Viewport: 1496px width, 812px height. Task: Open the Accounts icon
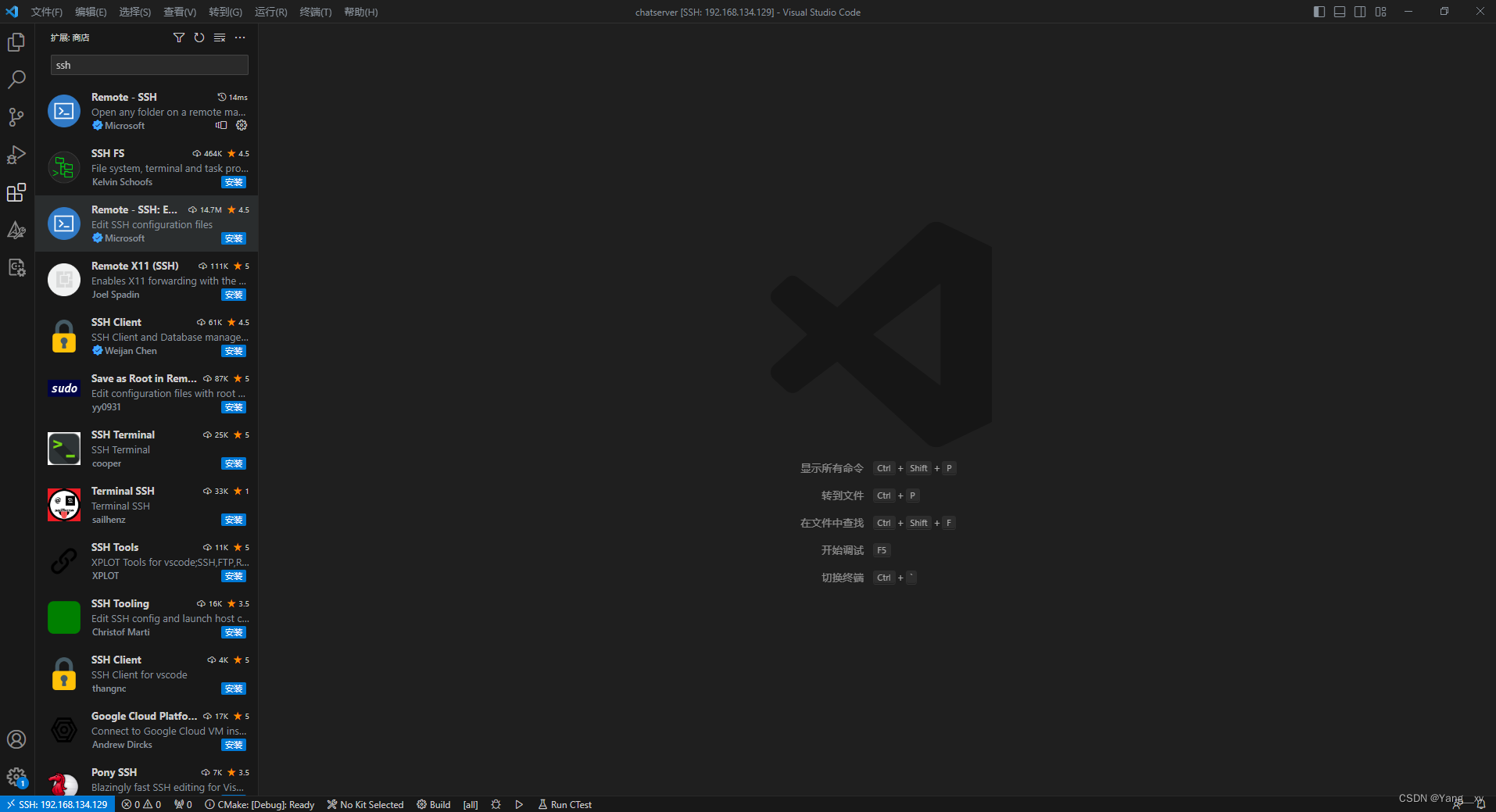(x=16, y=739)
